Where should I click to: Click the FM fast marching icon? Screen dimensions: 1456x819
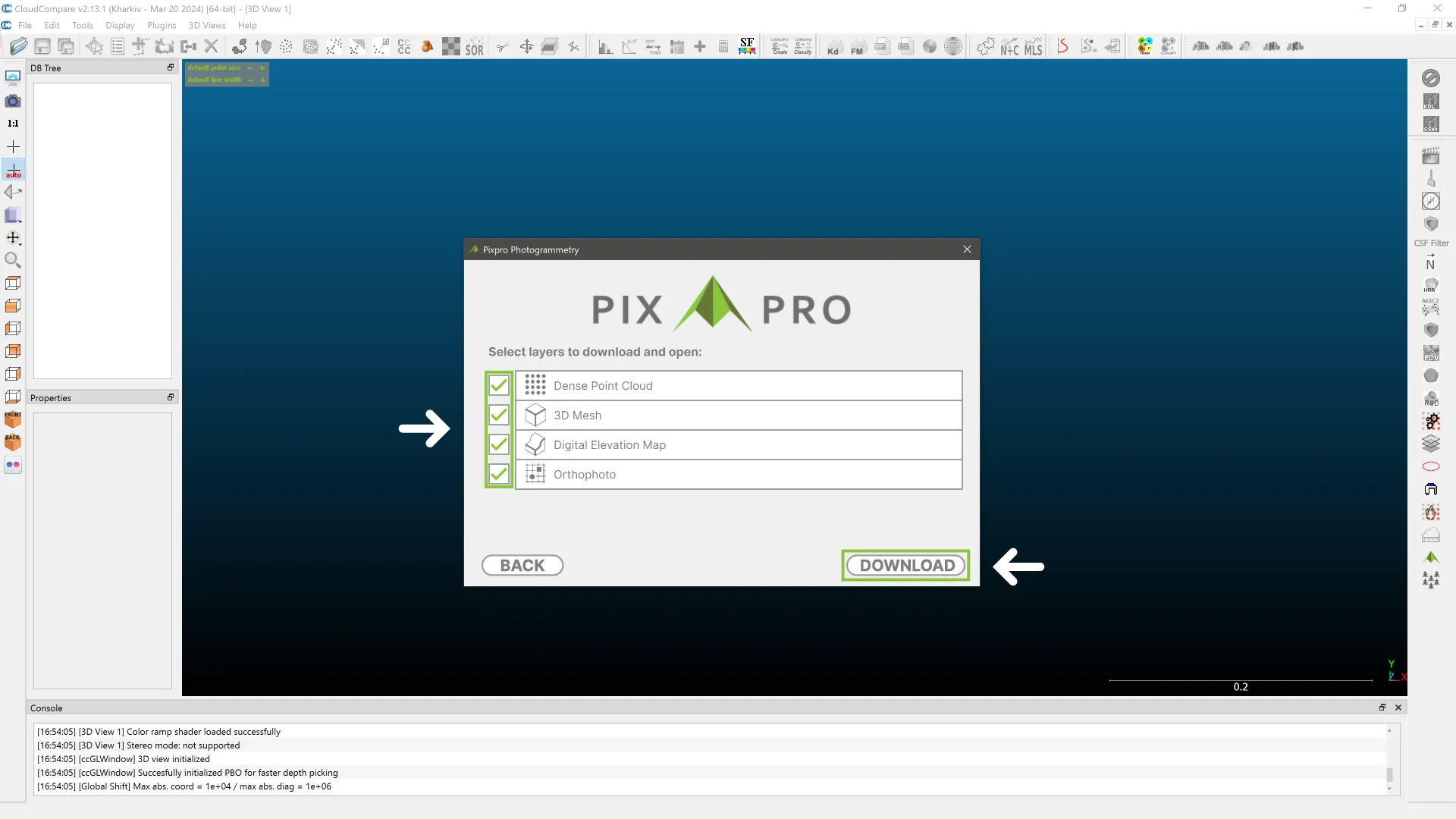(857, 47)
